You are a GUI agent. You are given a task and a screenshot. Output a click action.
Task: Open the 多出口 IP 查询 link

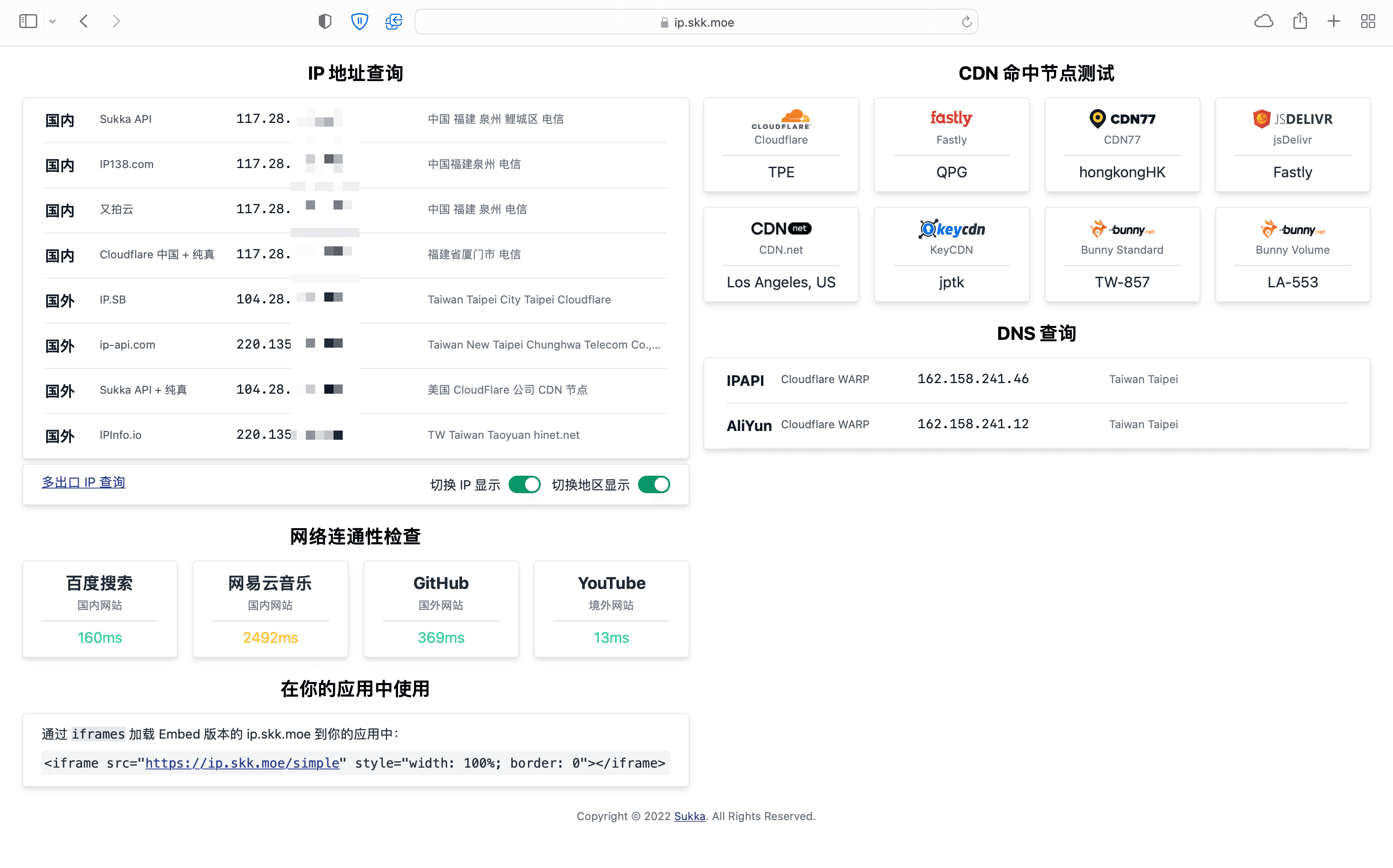[x=83, y=482]
